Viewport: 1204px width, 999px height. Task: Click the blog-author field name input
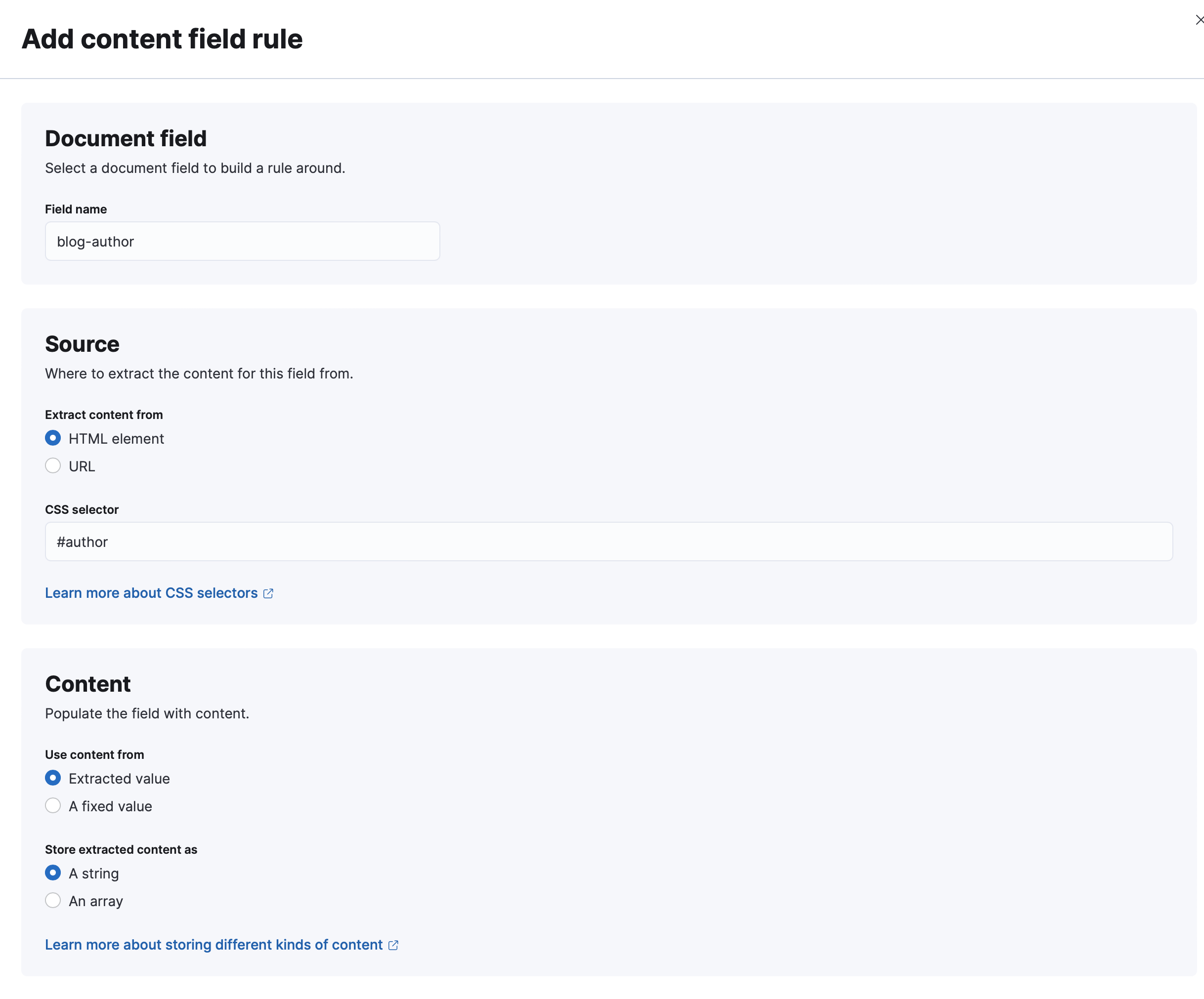point(243,241)
